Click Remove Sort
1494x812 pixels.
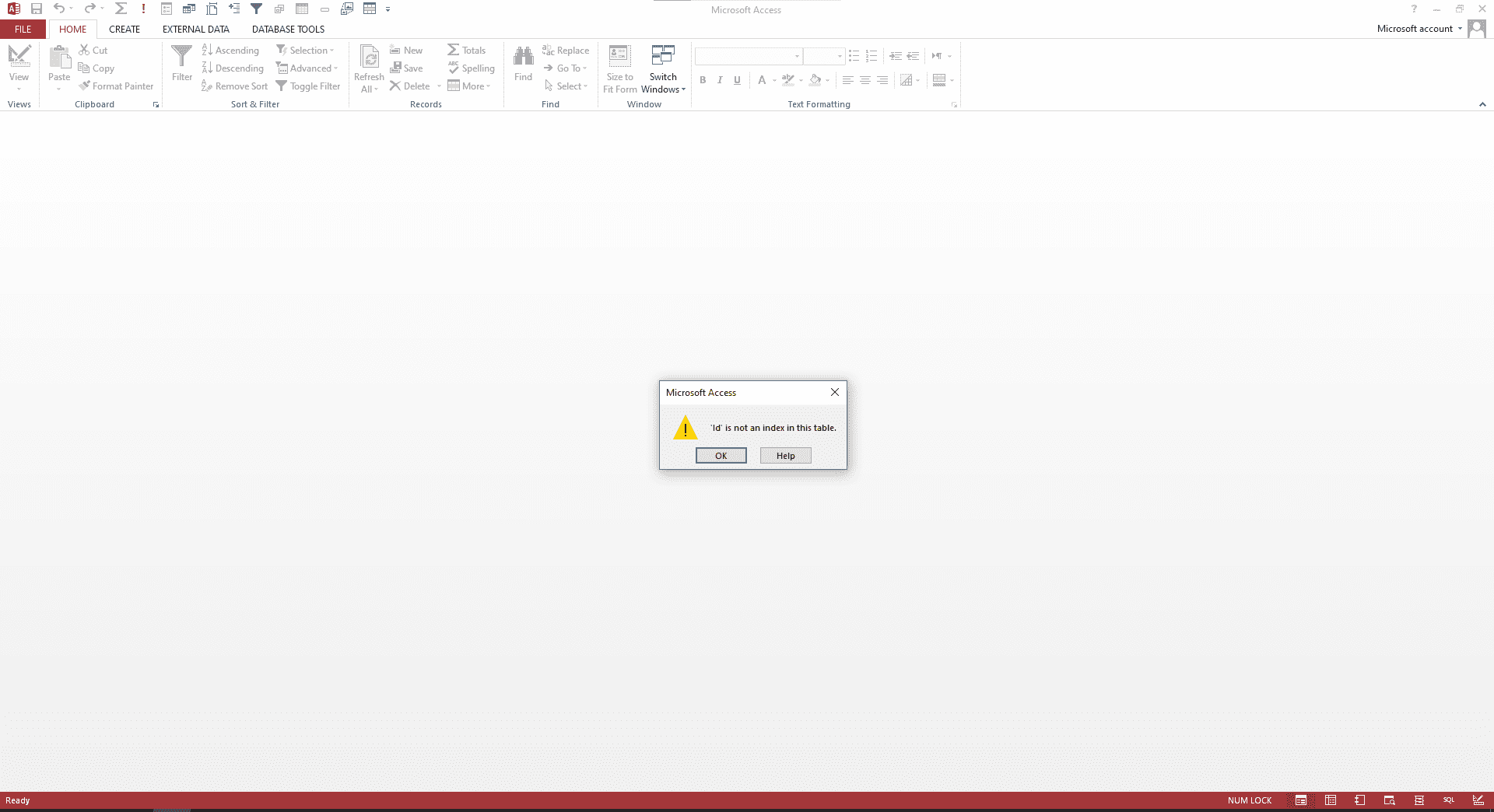tap(234, 86)
